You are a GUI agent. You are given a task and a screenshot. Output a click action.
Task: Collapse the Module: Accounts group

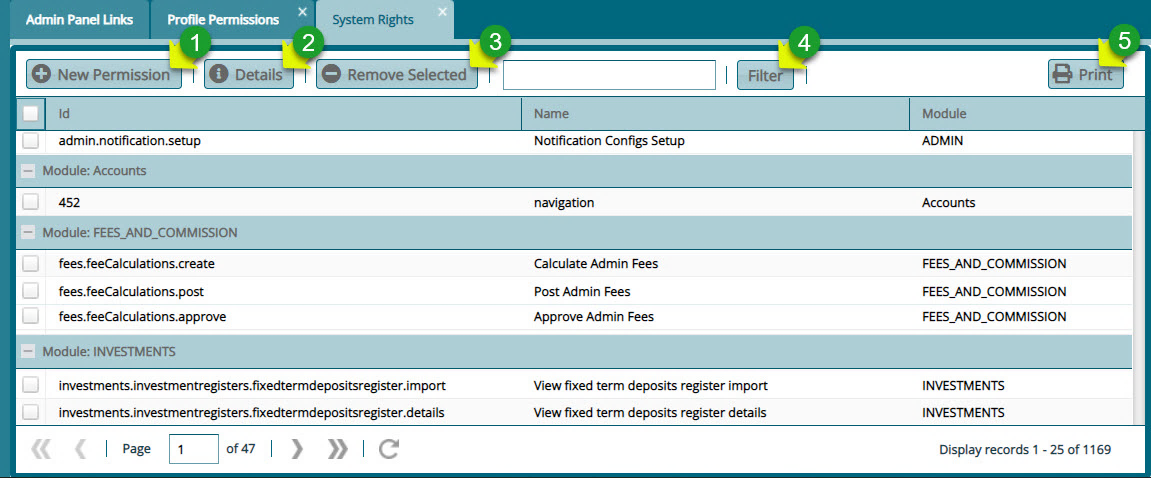(x=29, y=170)
